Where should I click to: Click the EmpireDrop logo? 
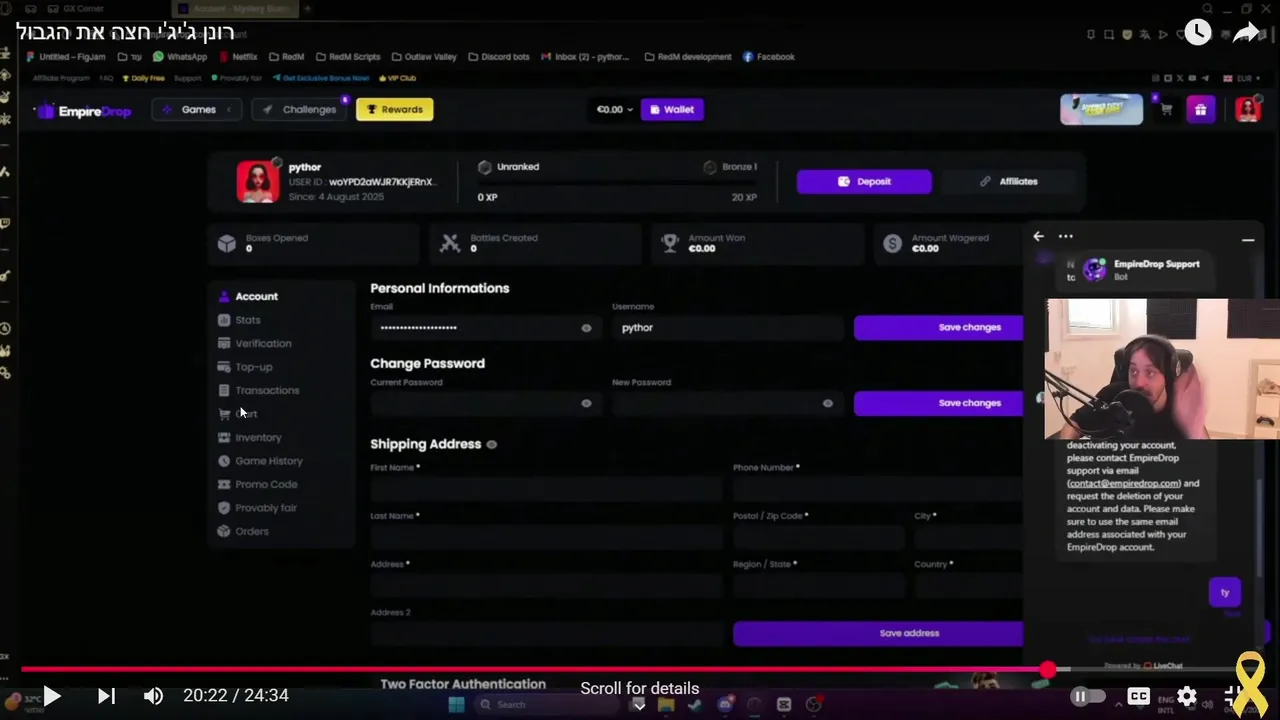84,110
